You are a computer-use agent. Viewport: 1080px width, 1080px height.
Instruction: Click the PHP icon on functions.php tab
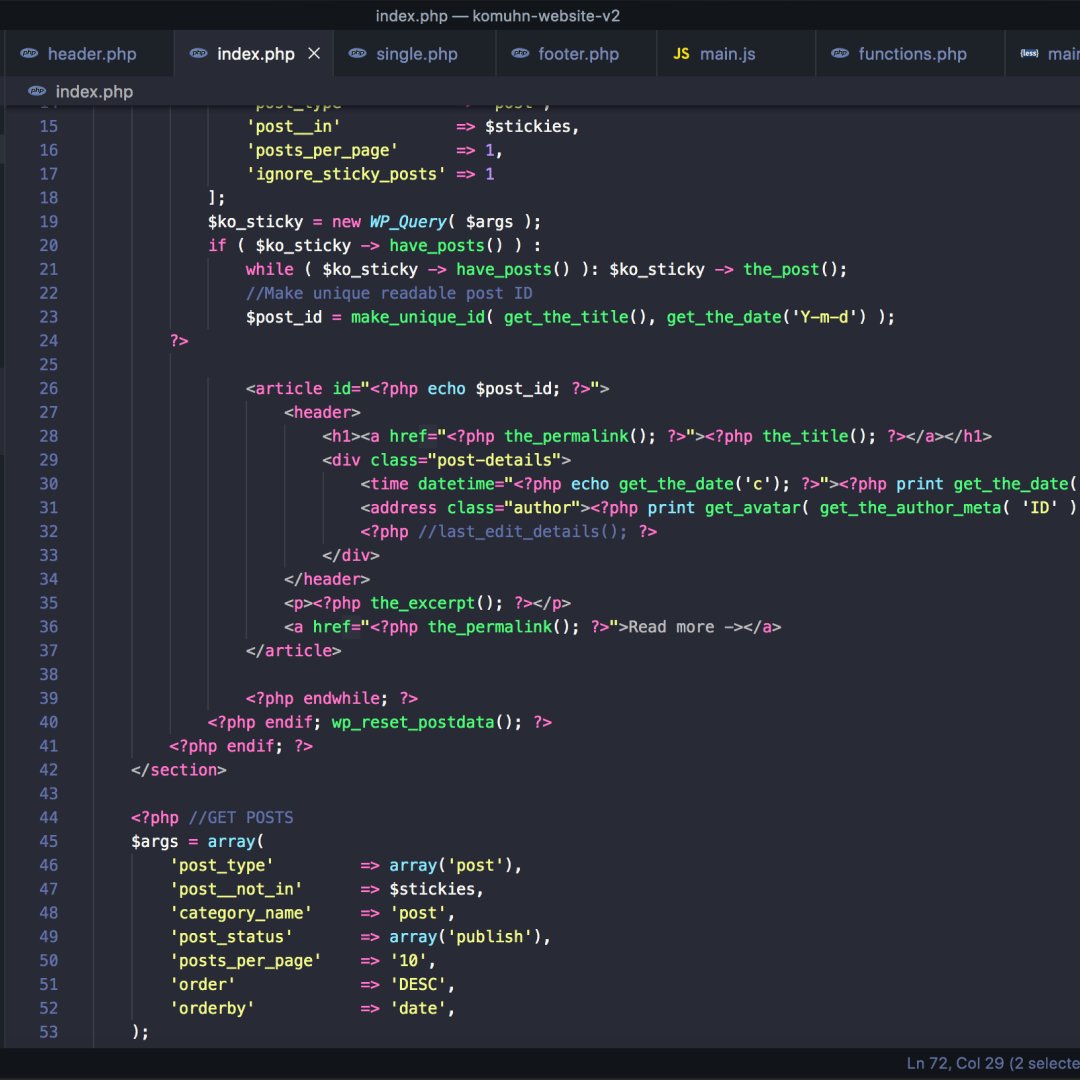coord(840,53)
